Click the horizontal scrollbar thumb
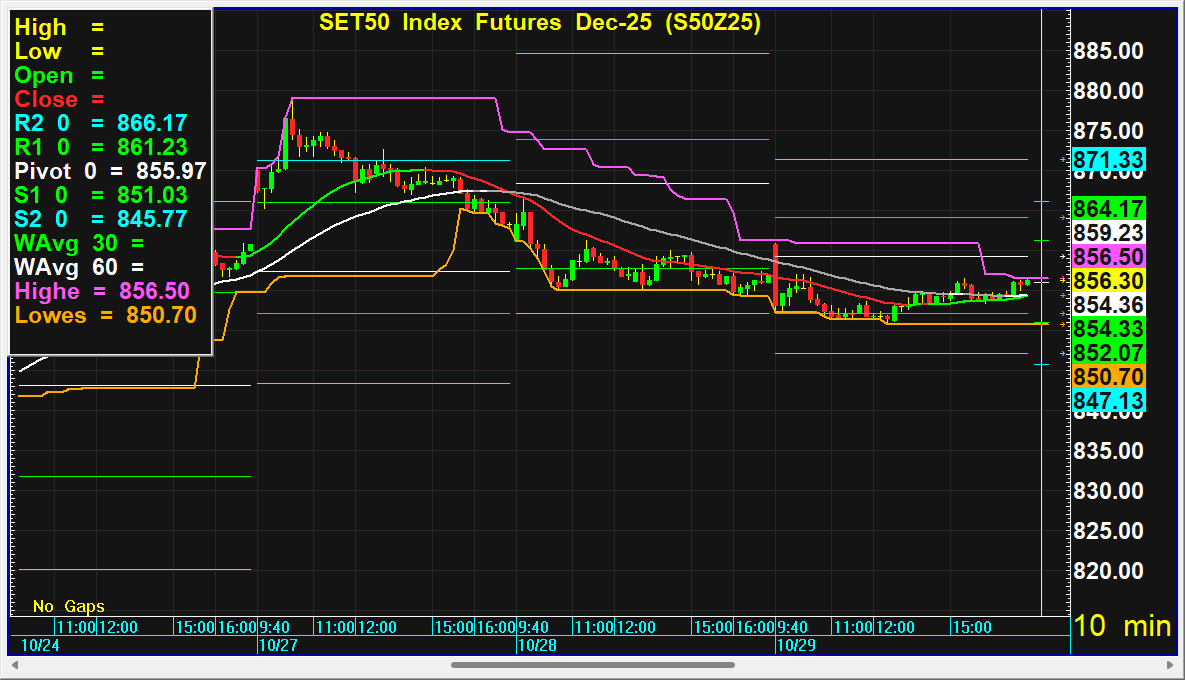Image resolution: width=1185 pixels, height=680 pixels. (592, 664)
